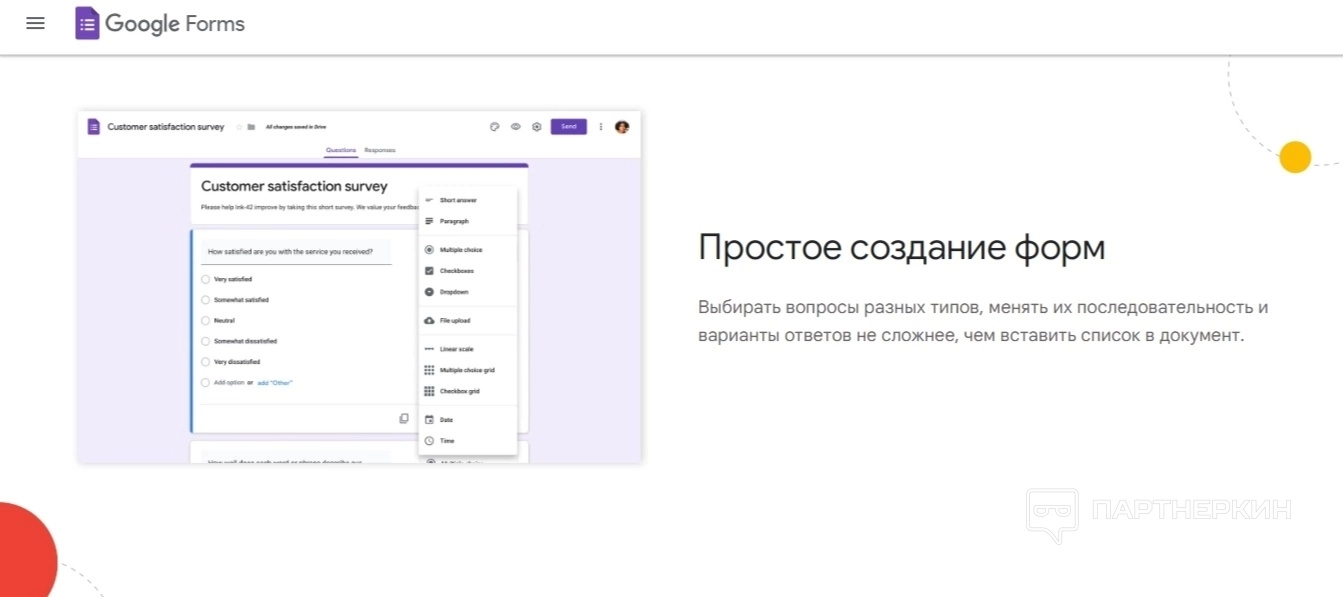Image resolution: width=1343 pixels, height=597 pixels.
Task: Click the Google Forms wordmark text
Action: [x=175, y=24]
